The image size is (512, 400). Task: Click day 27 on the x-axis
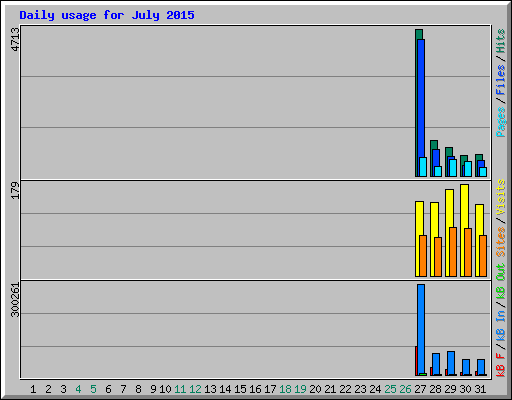(420, 389)
